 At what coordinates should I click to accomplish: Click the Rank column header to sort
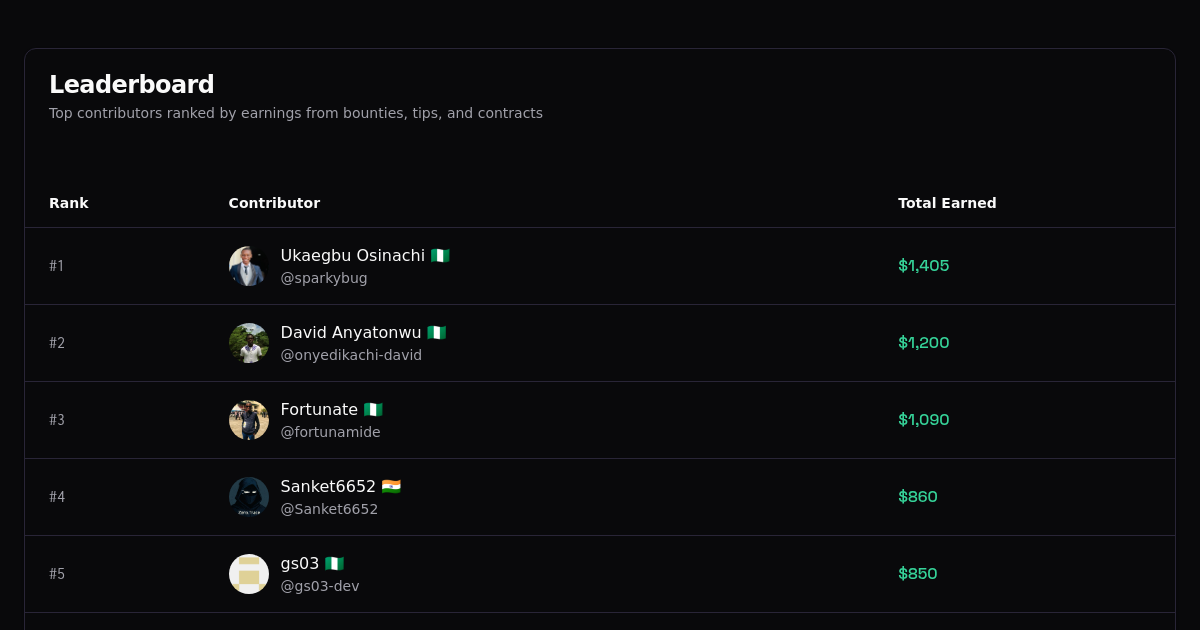pos(69,203)
